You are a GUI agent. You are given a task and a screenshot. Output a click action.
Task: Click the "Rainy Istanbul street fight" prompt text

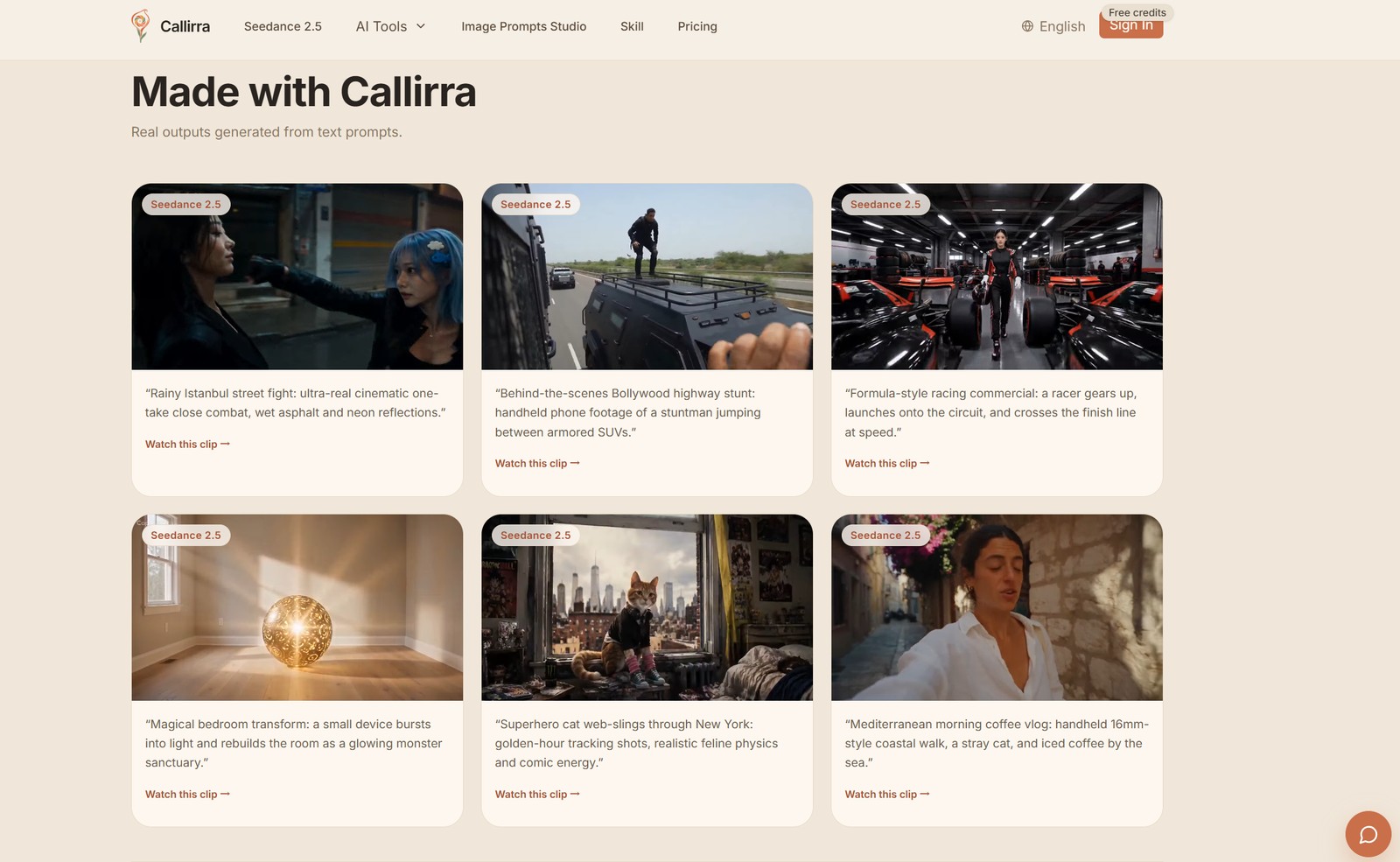(x=296, y=403)
